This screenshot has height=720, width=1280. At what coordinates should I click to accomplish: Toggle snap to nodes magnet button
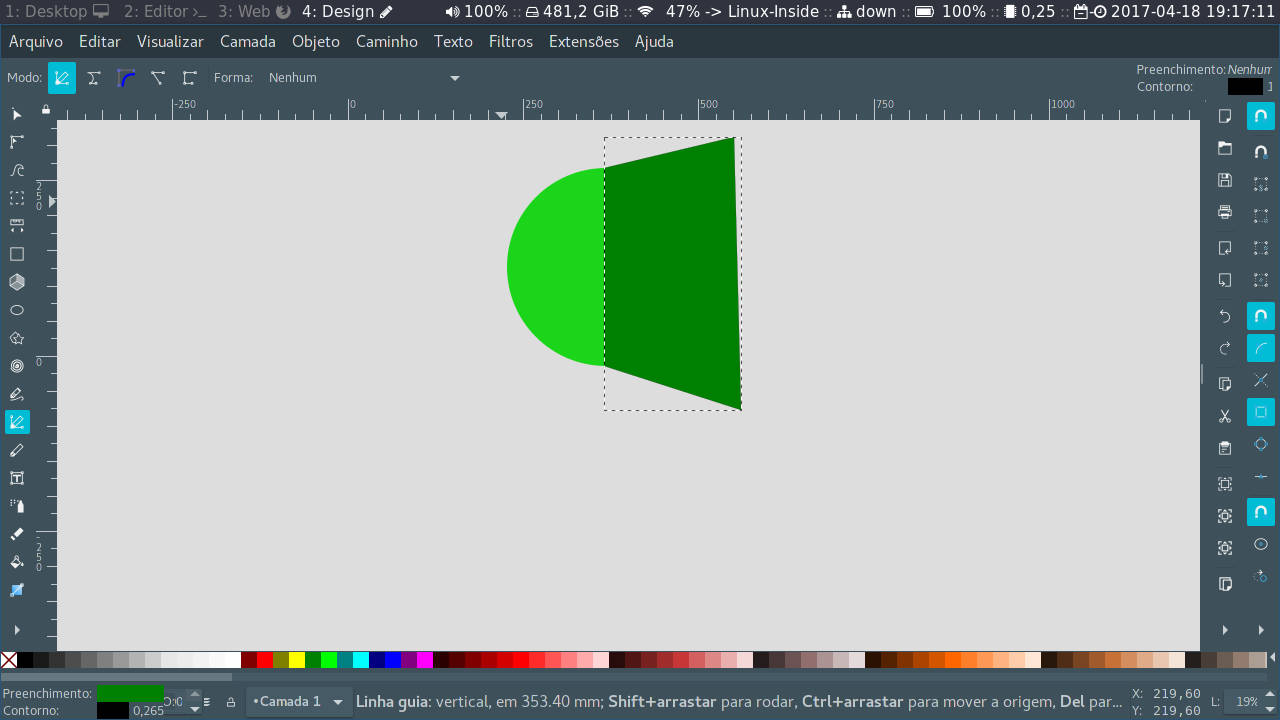point(1261,316)
